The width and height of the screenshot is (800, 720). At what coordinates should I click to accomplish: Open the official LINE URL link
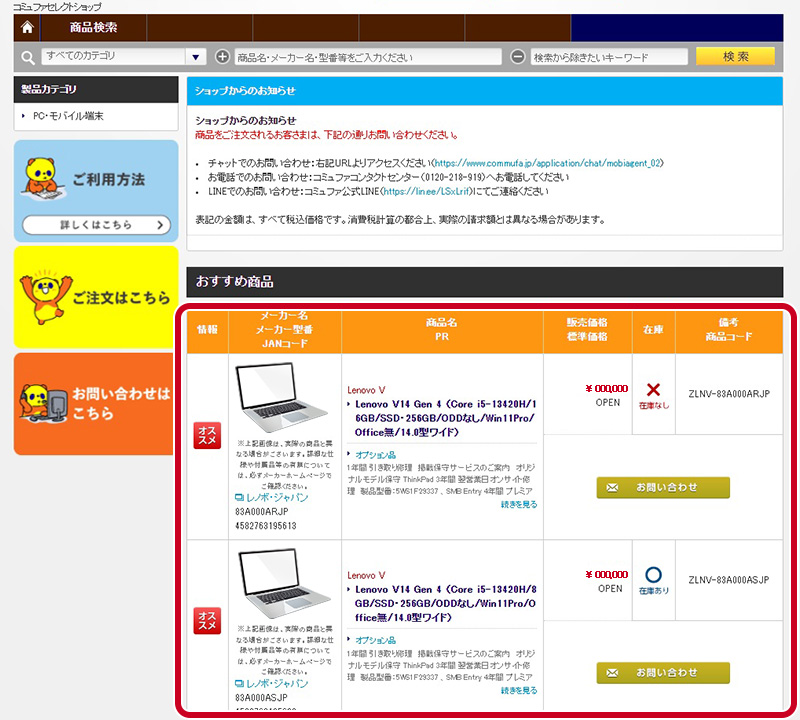click(427, 191)
